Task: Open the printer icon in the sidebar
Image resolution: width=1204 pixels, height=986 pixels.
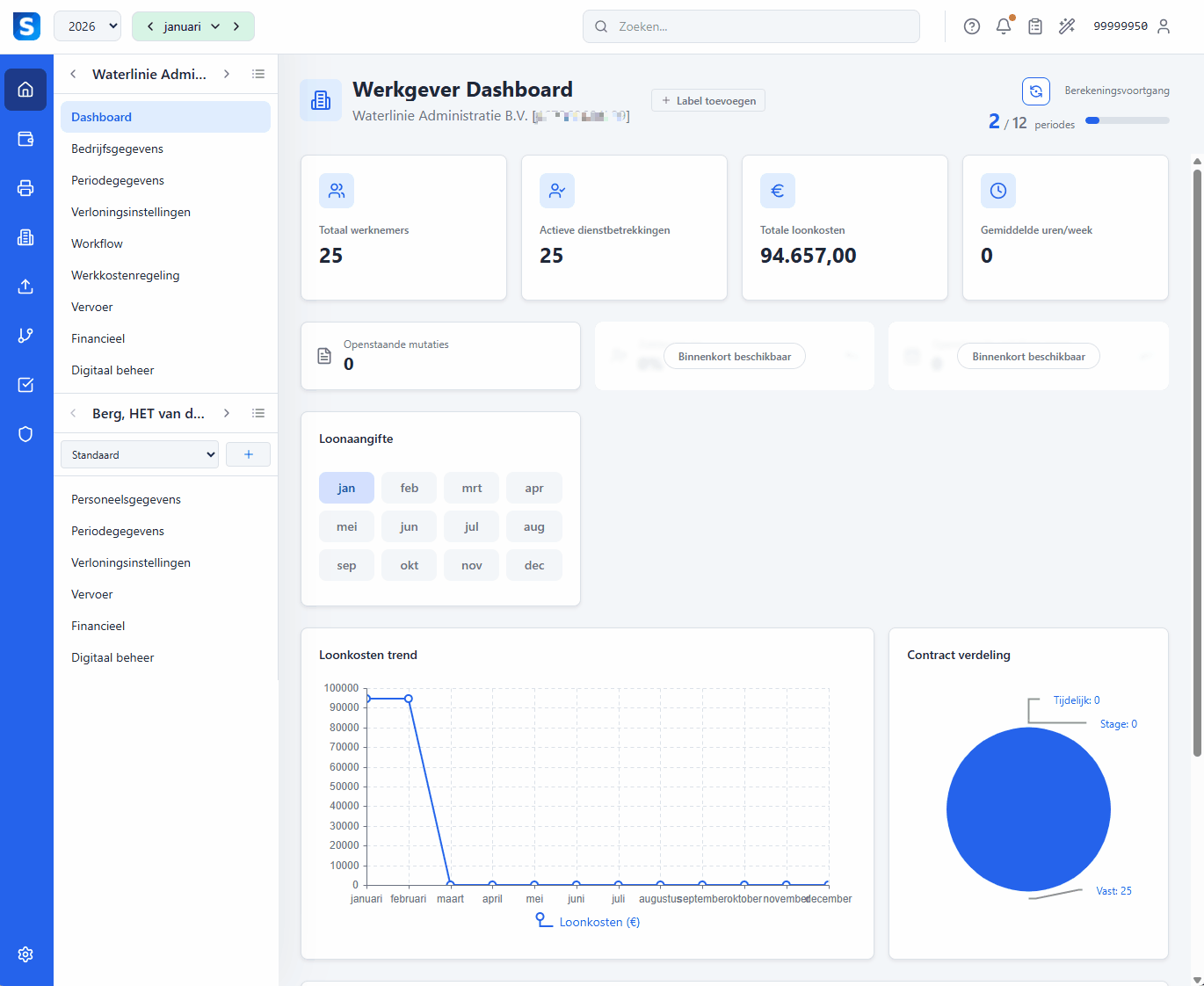Action: click(25, 188)
